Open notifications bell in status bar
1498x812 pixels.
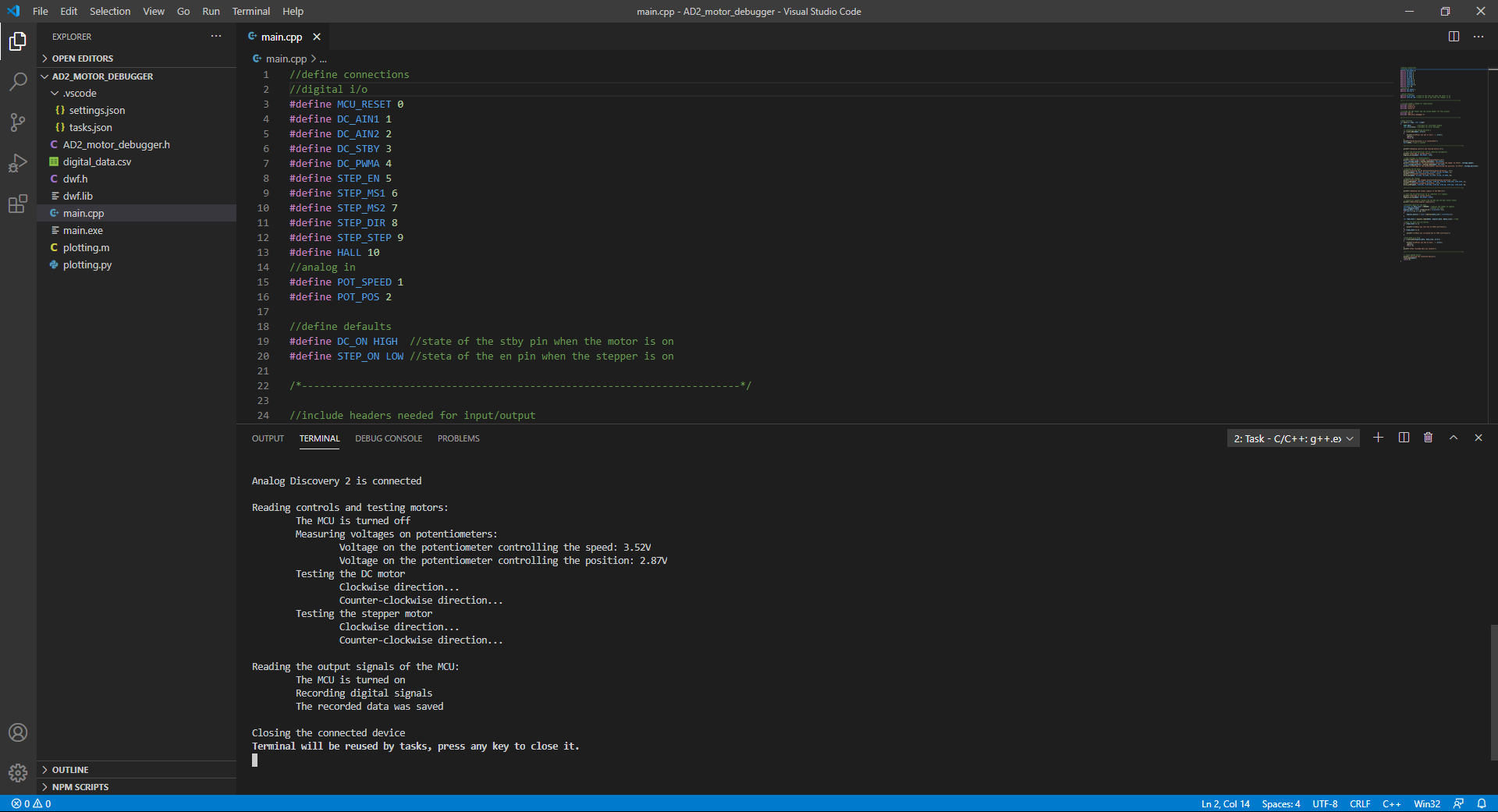point(1482,803)
